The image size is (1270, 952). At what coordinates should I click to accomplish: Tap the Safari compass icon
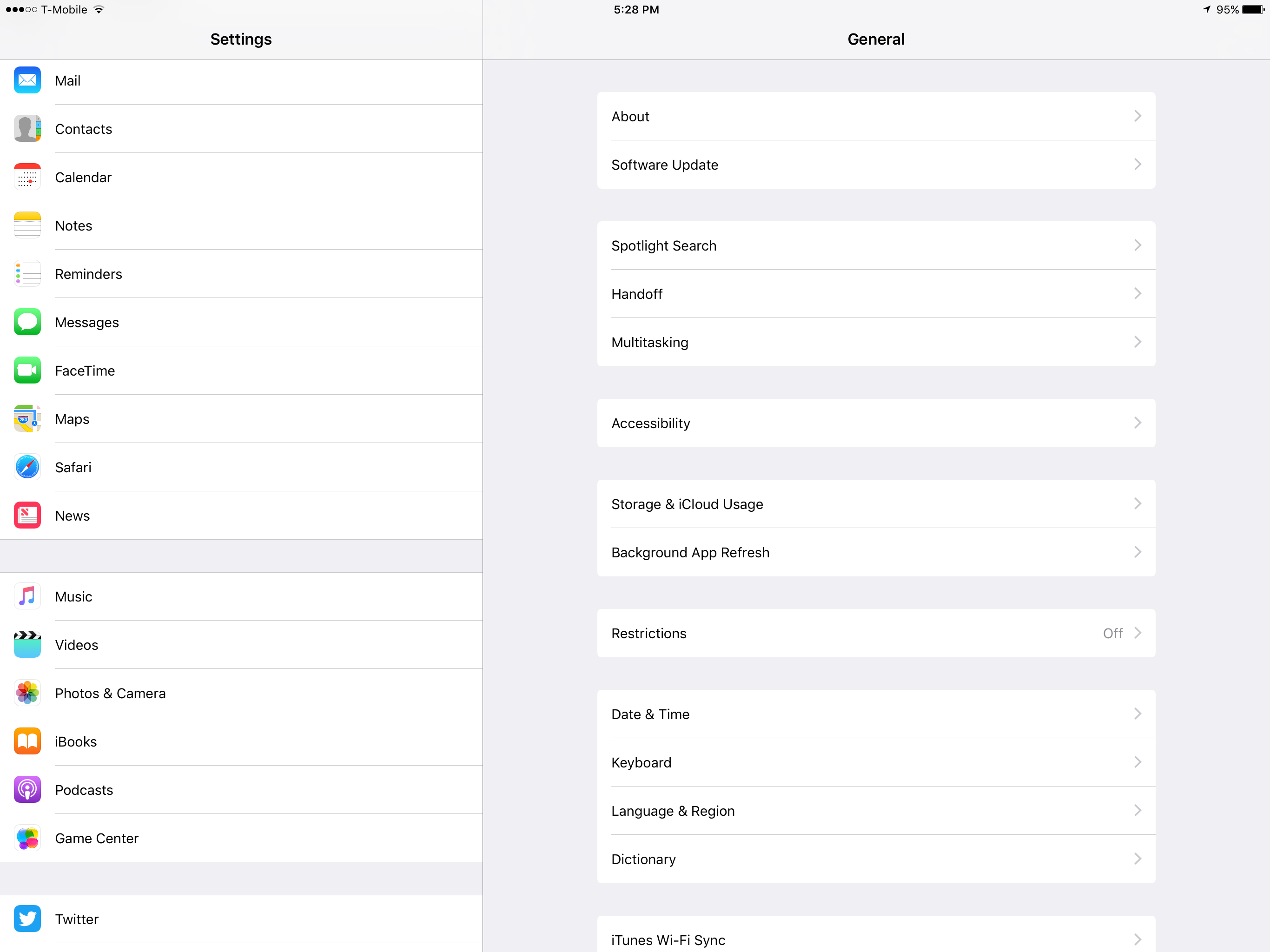point(27,467)
